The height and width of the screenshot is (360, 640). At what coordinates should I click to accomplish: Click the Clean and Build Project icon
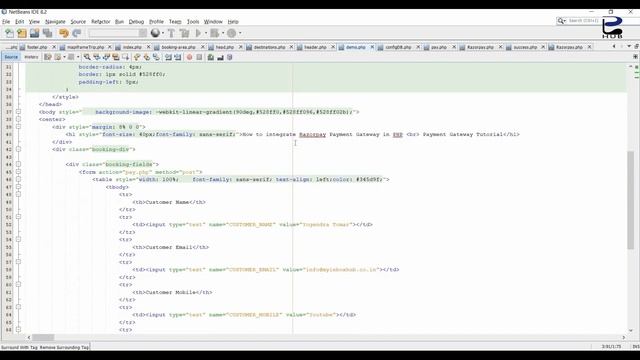coord(184,33)
